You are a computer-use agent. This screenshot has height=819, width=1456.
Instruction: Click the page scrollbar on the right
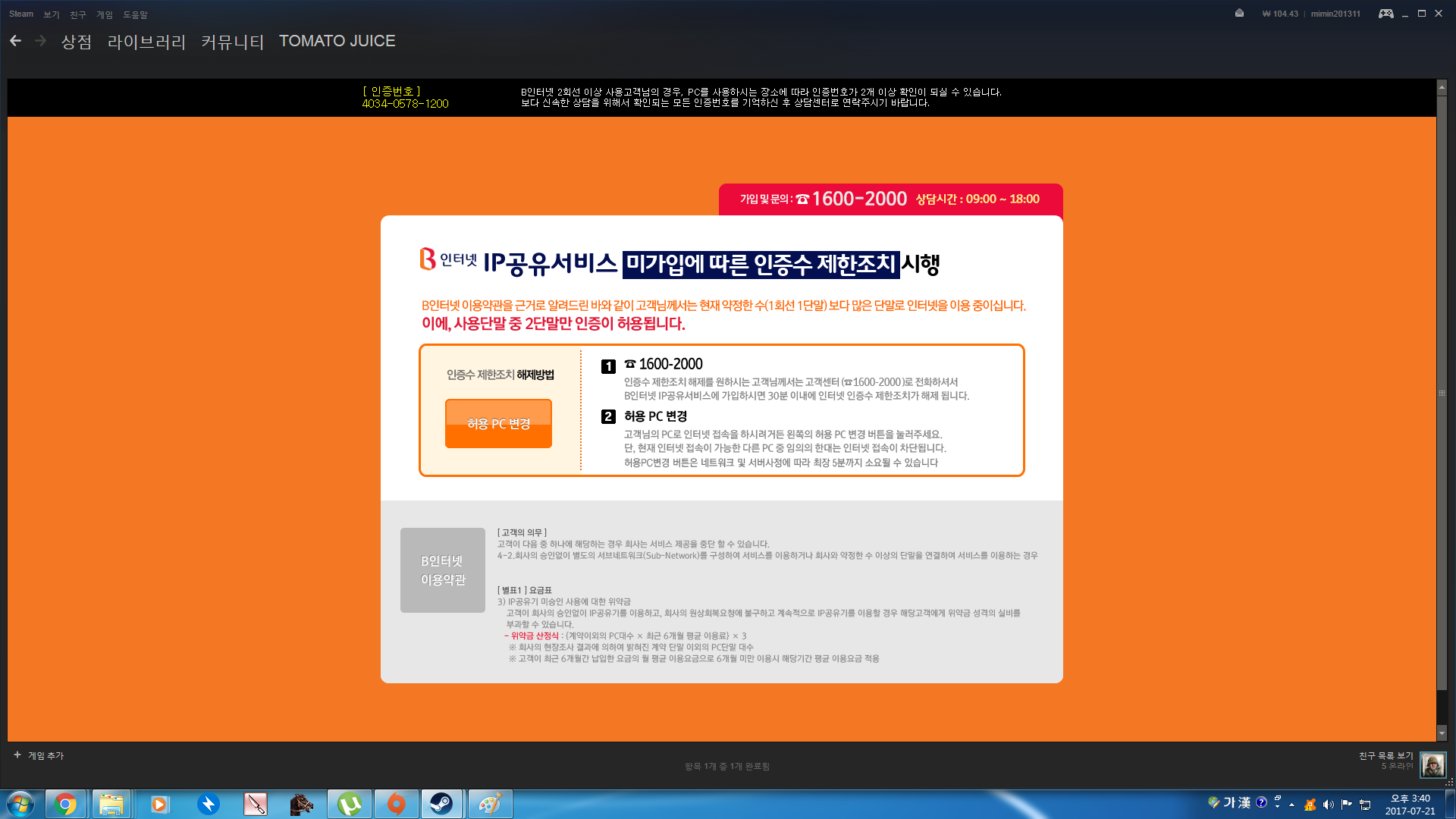(1442, 392)
